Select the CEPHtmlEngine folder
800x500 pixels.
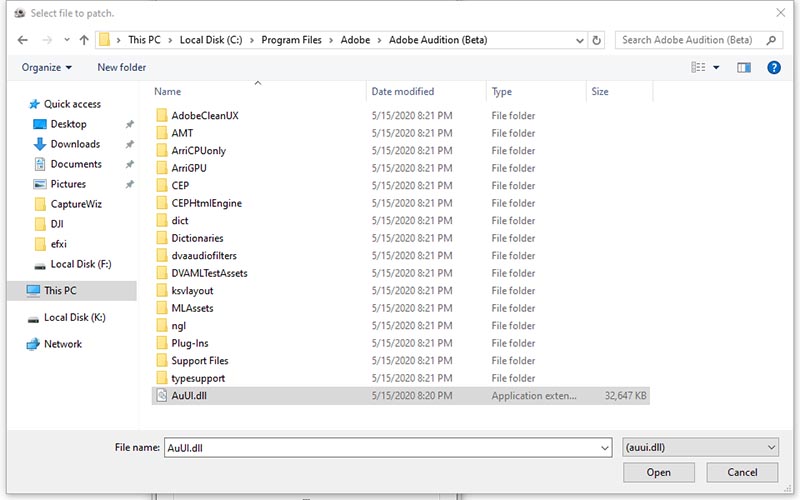207,203
